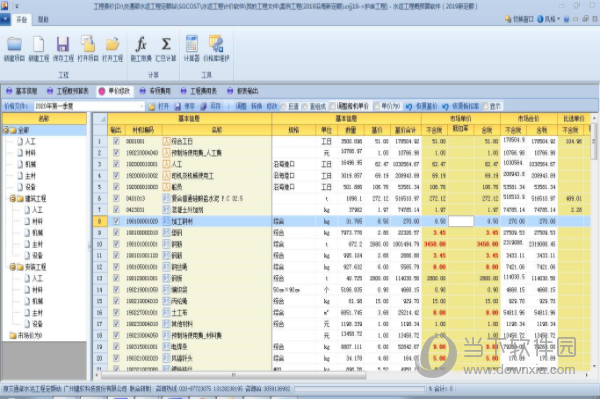600x399 pixels.
Task: Click the 另存 price file icon
Action: tap(204, 106)
